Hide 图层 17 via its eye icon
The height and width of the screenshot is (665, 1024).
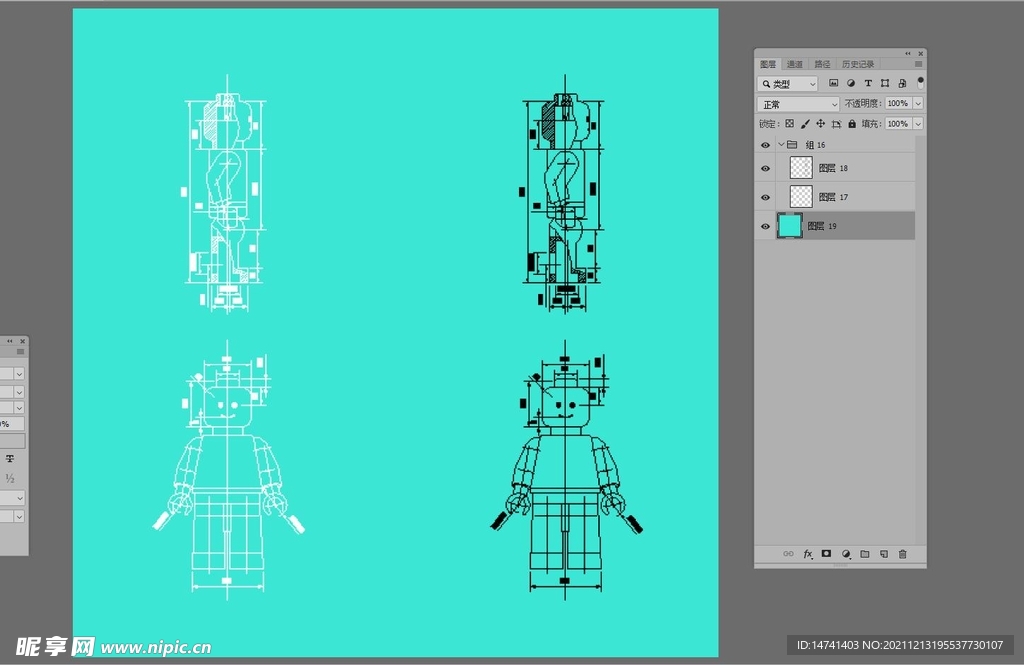point(765,197)
